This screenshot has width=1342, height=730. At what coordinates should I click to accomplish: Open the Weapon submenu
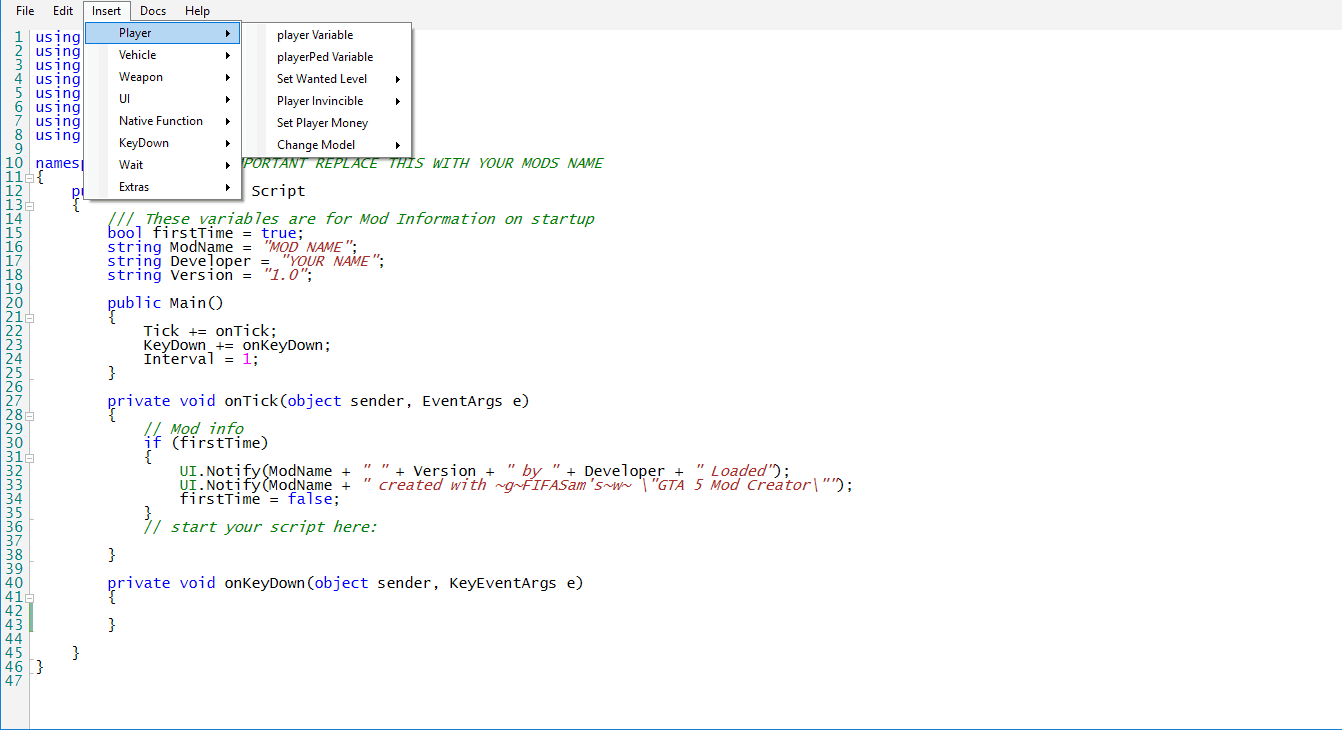[x=163, y=77]
